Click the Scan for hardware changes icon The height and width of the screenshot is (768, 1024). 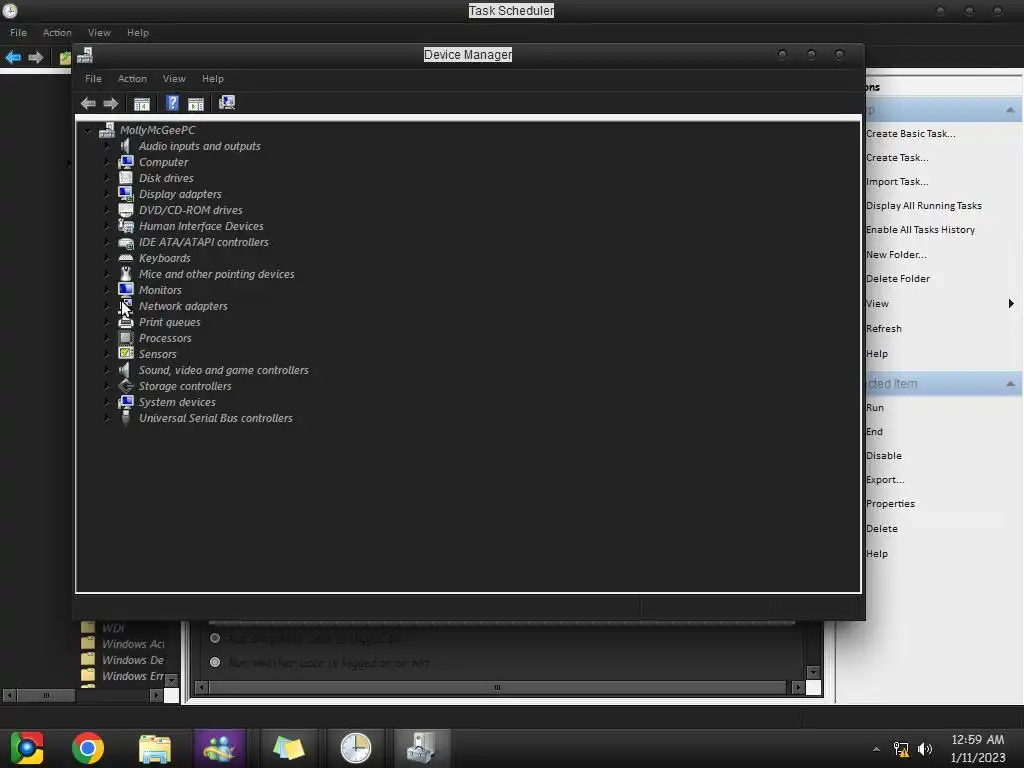[227, 103]
